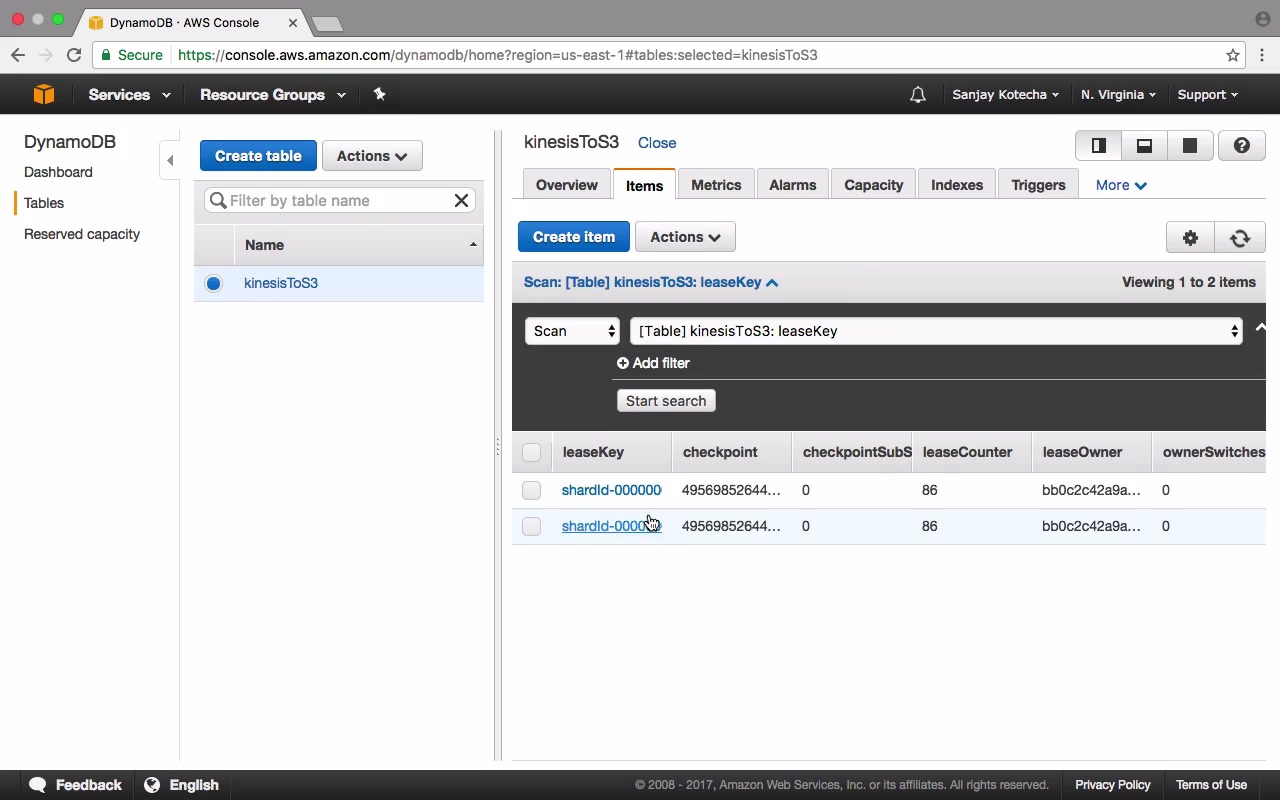Viewport: 1280px width, 800px height.
Task: Expand the More tabs menu
Action: [1121, 185]
